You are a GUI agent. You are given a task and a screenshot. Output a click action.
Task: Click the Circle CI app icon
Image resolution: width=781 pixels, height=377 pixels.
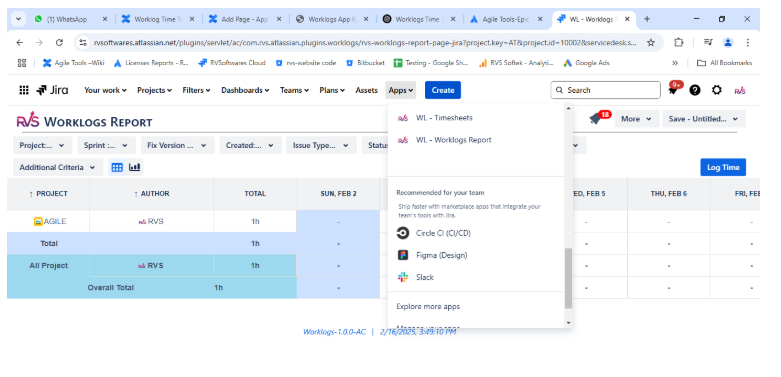pos(403,233)
